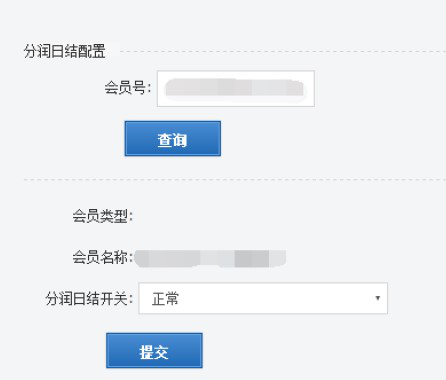The image size is (446, 380).
Task: Click the white text 提交 on the button
Action: [x=154, y=352]
